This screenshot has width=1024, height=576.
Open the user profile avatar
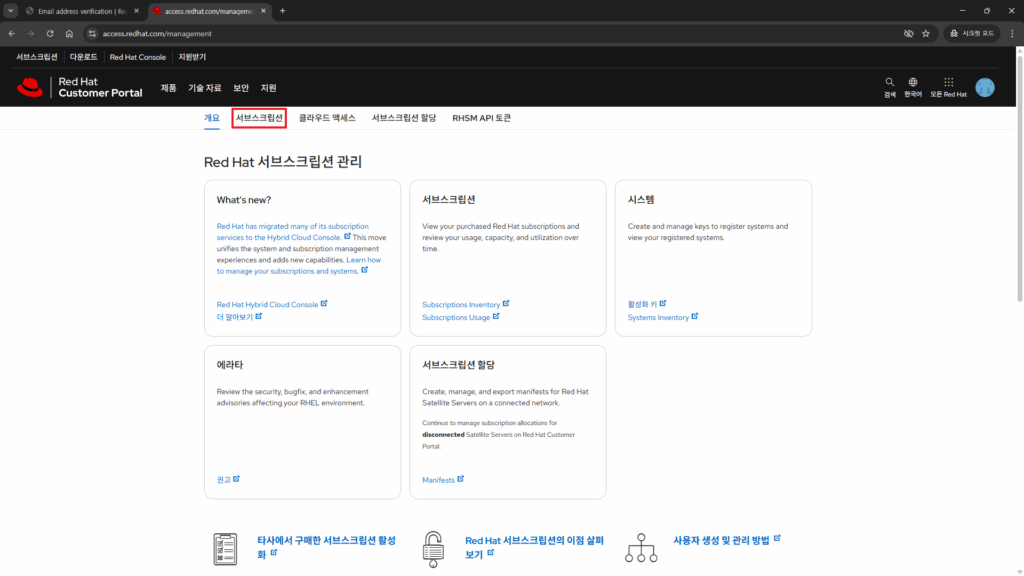pyautogui.click(x=985, y=88)
